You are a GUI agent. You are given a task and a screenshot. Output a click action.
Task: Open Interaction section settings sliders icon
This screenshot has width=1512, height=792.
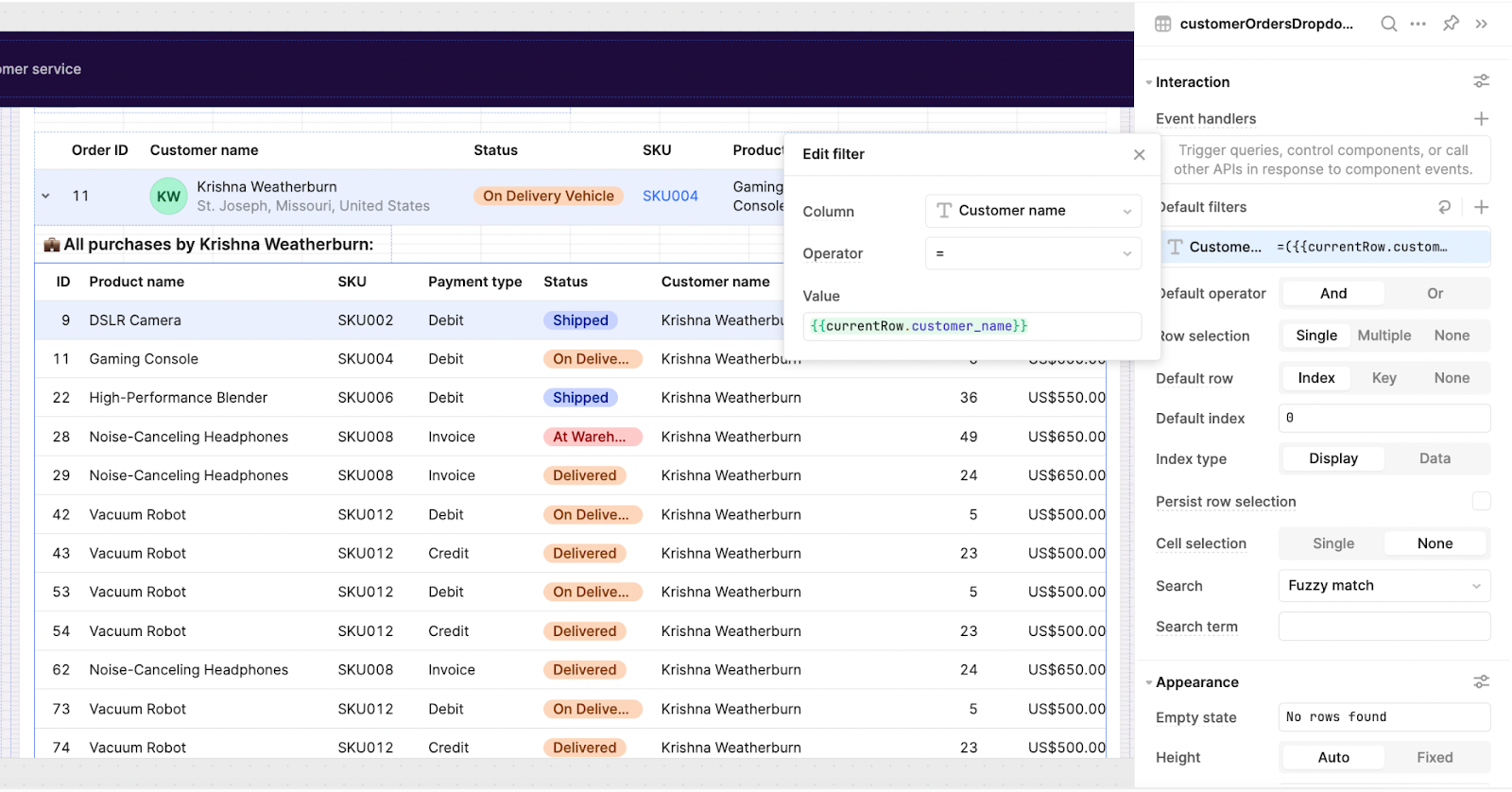click(x=1481, y=82)
